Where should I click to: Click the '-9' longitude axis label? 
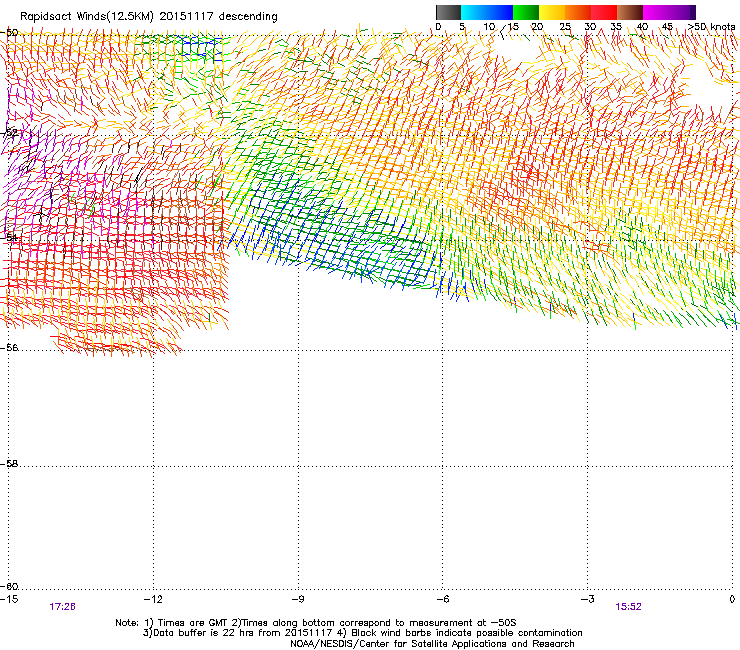pyautogui.click(x=298, y=599)
